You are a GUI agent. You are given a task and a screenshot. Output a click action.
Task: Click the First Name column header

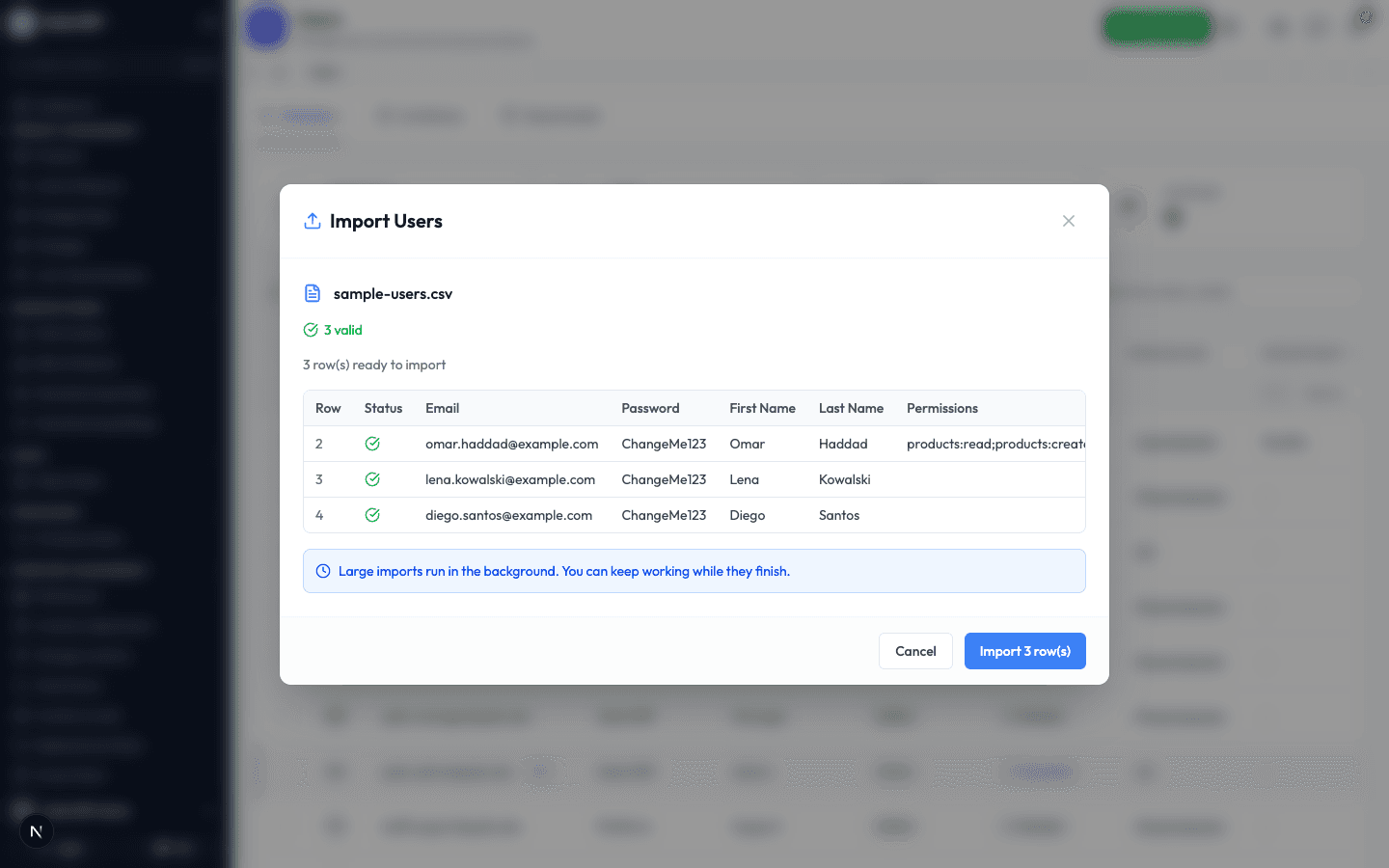coord(762,408)
